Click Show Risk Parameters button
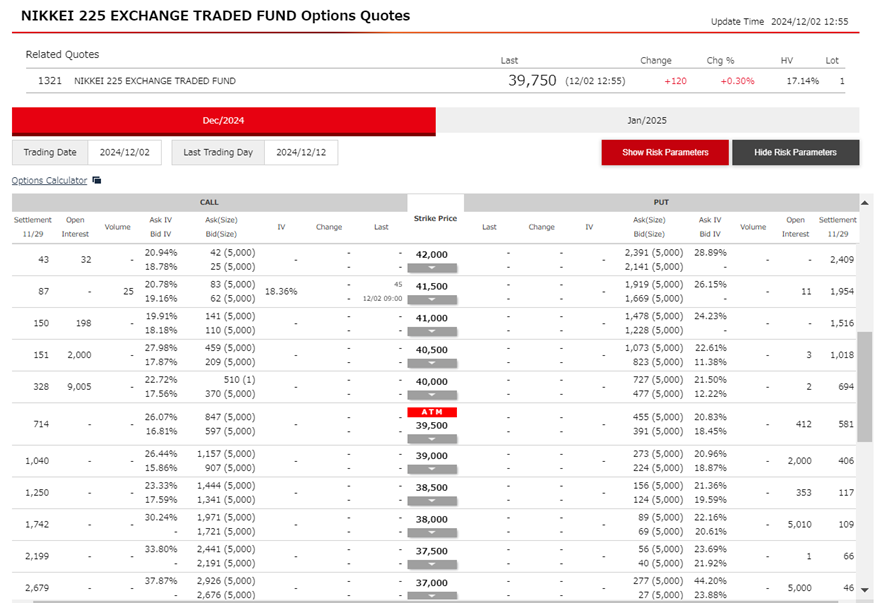Image resolution: width=875 pixels, height=603 pixels. pyautogui.click(x=665, y=152)
